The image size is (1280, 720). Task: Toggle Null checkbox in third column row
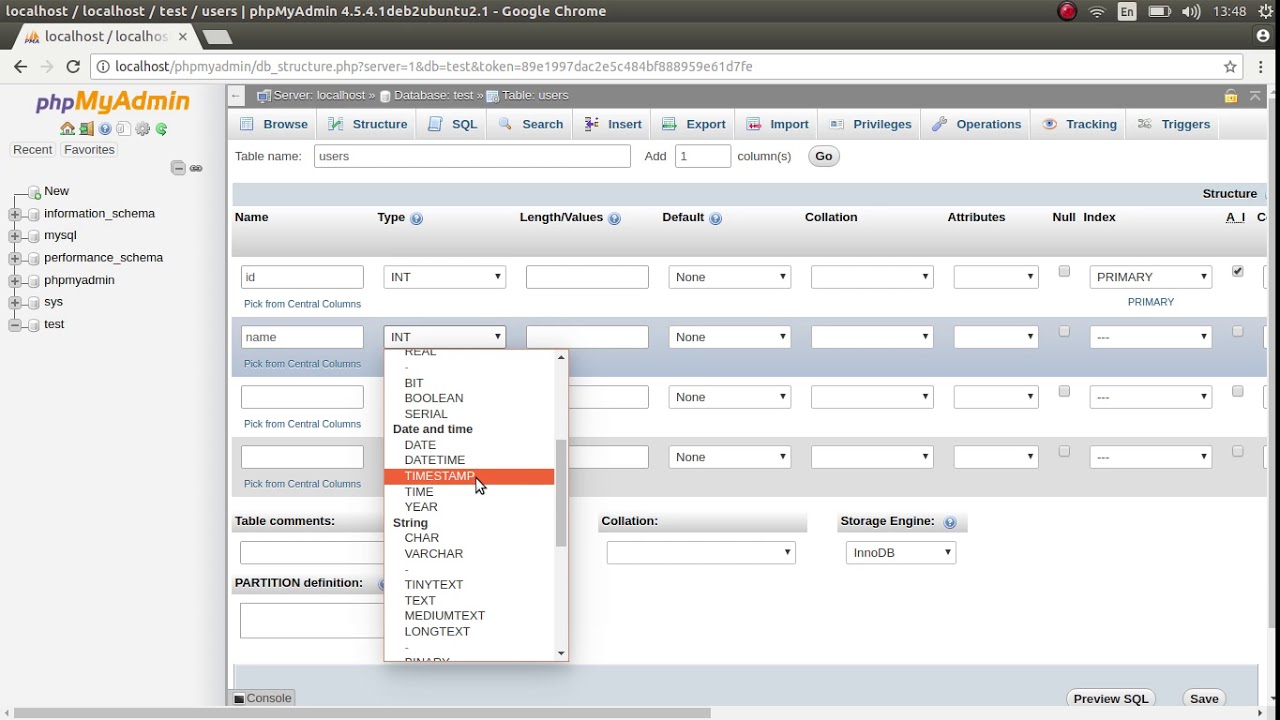pyautogui.click(x=1064, y=391)
